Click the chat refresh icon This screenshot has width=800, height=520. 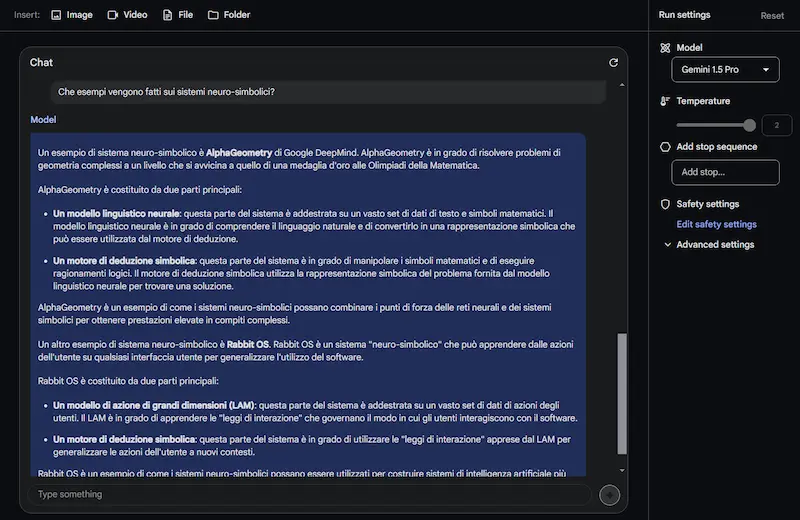pos(613,62)
